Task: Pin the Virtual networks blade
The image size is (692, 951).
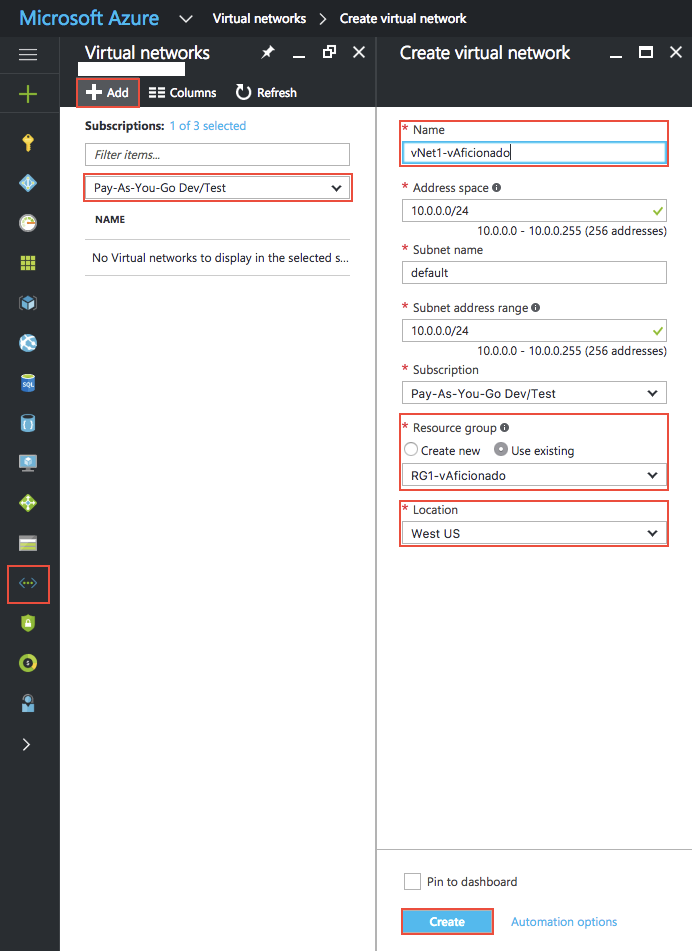Action: 267,53
